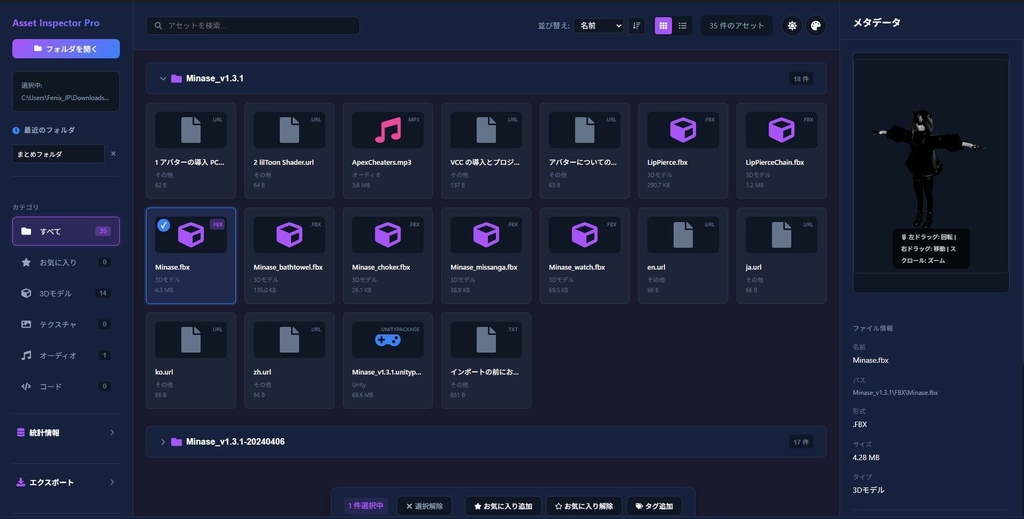
Task: Select the ko.url file icon
Action: point(191,339)
